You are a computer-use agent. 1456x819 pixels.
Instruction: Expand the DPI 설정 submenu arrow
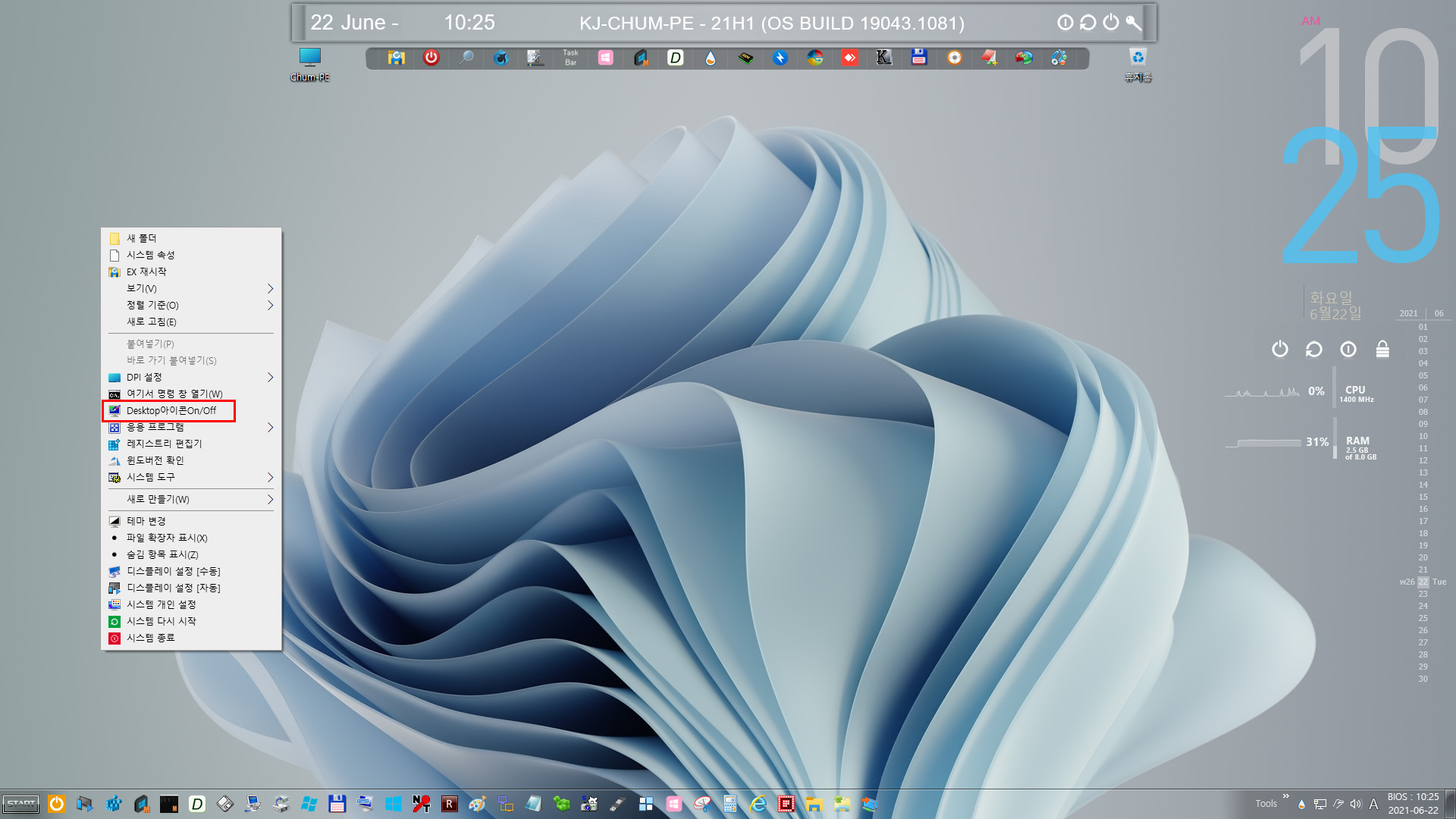pos(270,377)
